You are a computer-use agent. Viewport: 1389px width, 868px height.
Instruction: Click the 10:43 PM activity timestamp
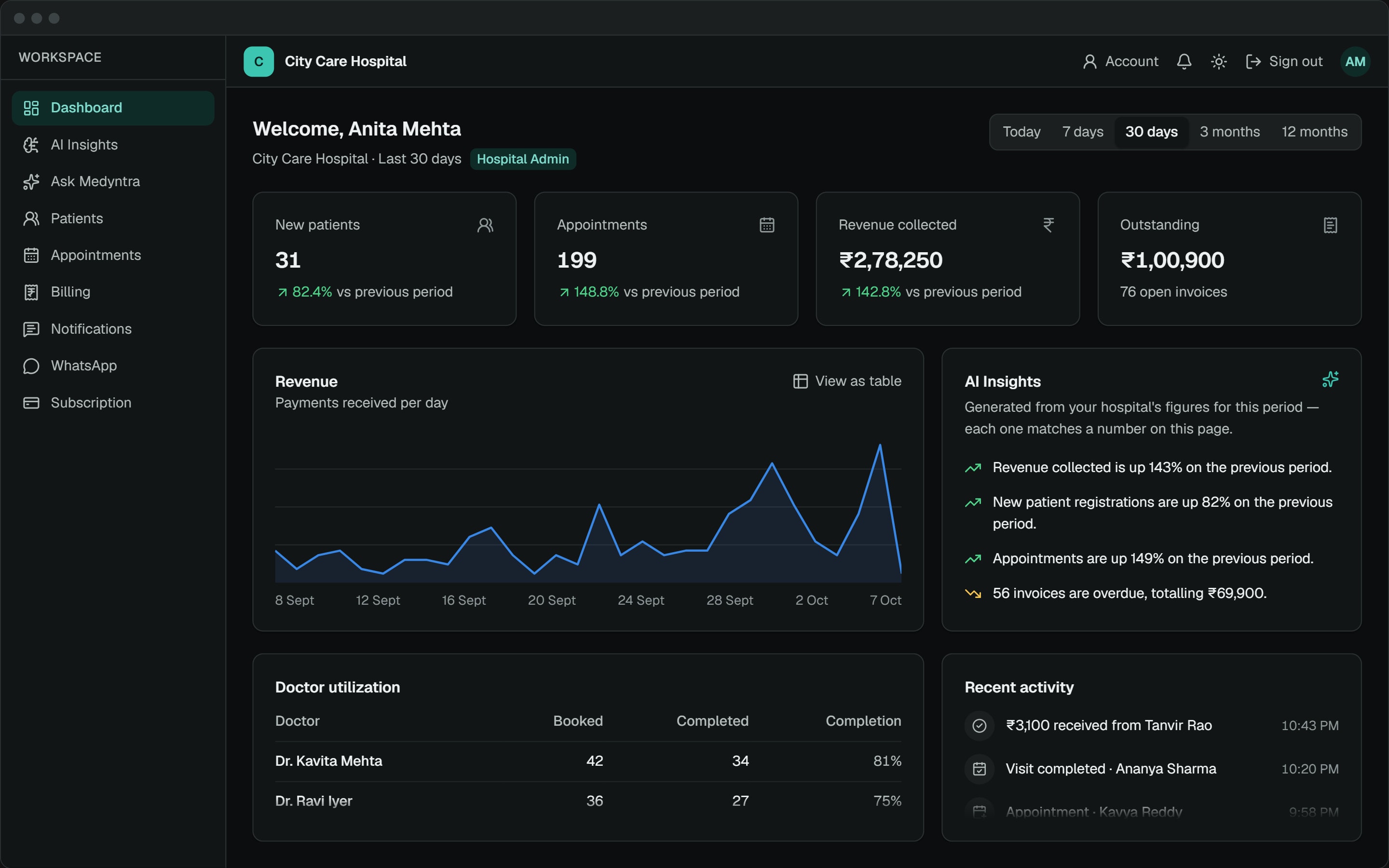tap(1310, 726)
